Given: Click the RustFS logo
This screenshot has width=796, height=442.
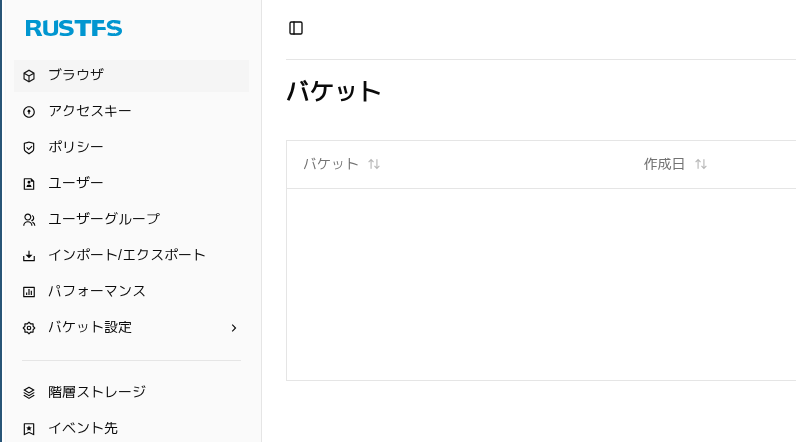Looking at the screenshot, I should click(x=74, y=28).
